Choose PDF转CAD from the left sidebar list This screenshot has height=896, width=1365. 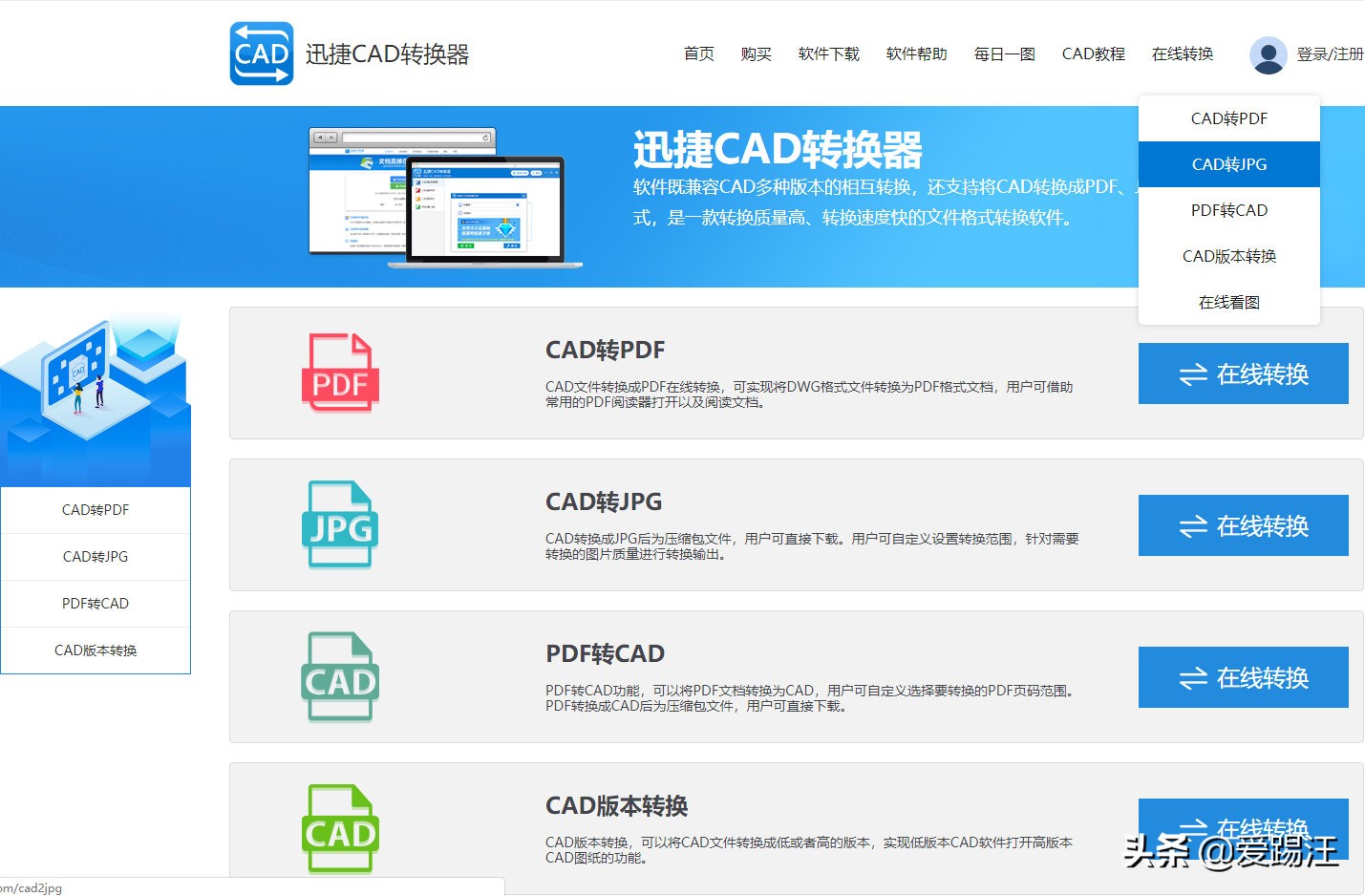(95, 603)
